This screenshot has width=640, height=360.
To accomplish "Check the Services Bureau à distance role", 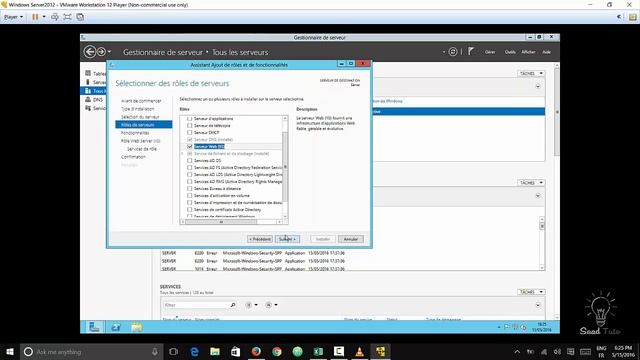I will click(x=189, y=189).
